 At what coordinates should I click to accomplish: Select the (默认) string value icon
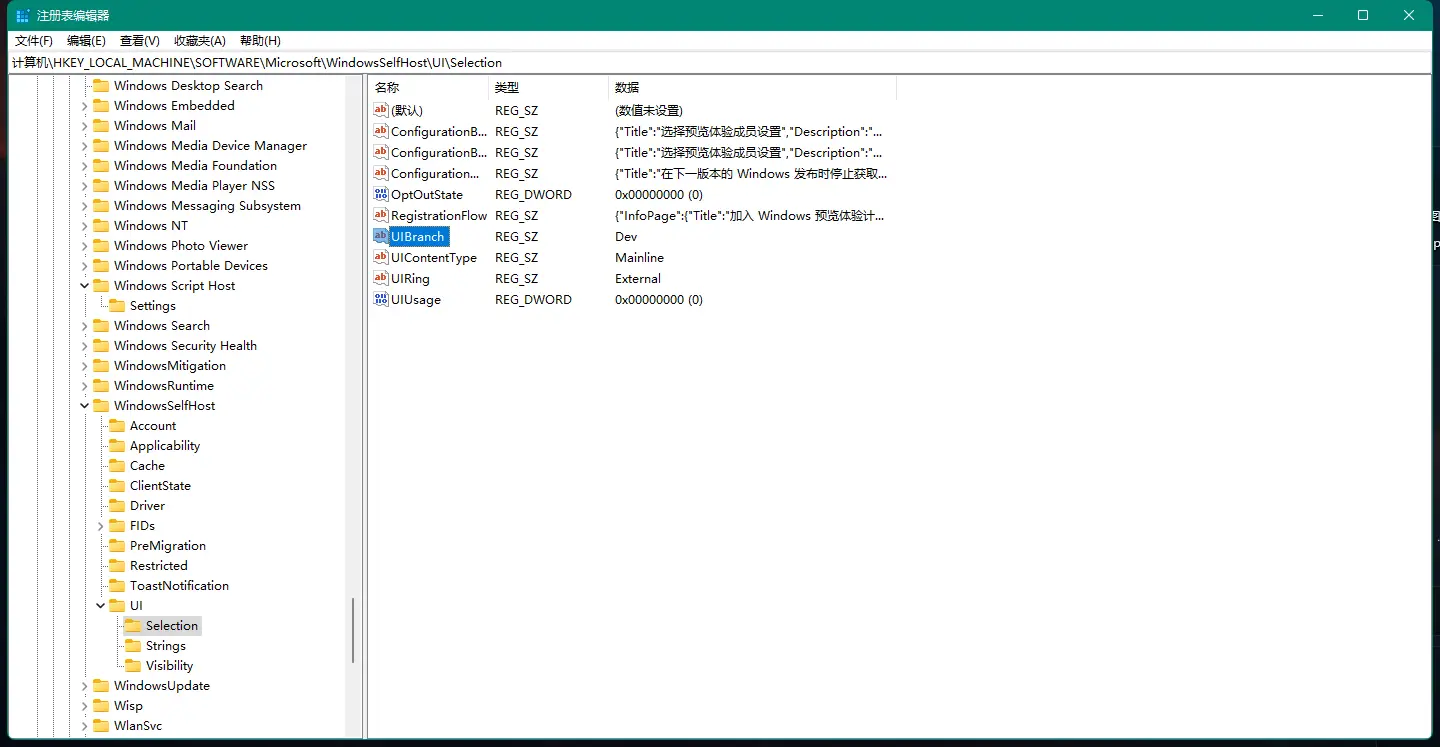point(380,110)
